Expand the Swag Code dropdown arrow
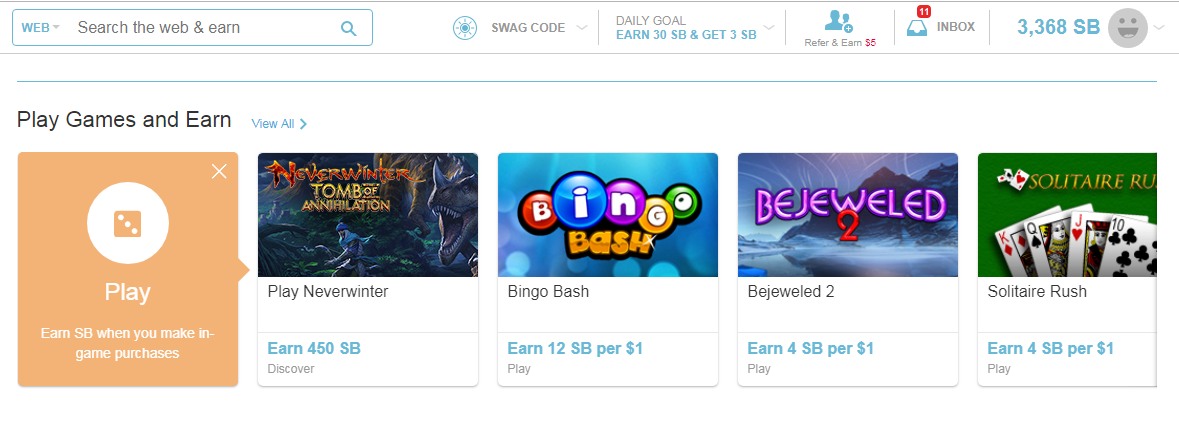The image size is (1179, 425). coord(581,28)
